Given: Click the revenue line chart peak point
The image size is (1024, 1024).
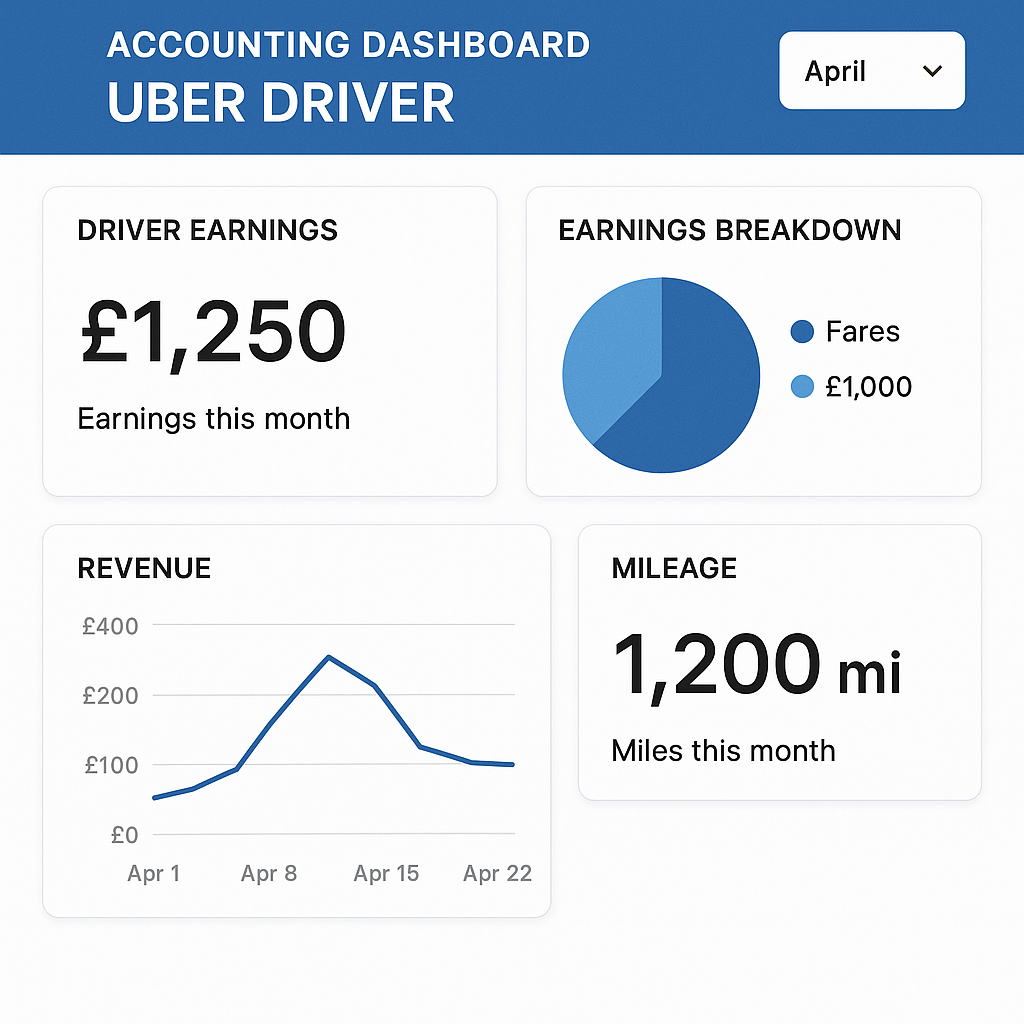Looking at the screenshot, I should pyautogui.click(x=328, y=657).
